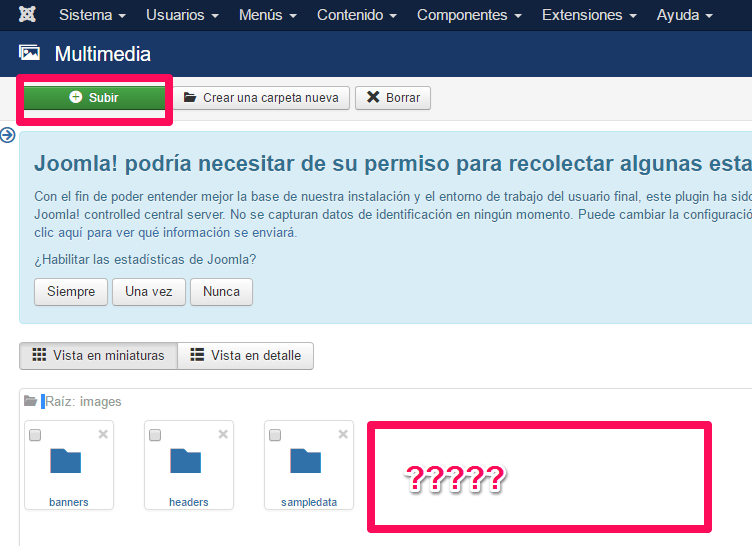Switch to Vista en detalle
752x546 pixels.
tap(246, 356)
